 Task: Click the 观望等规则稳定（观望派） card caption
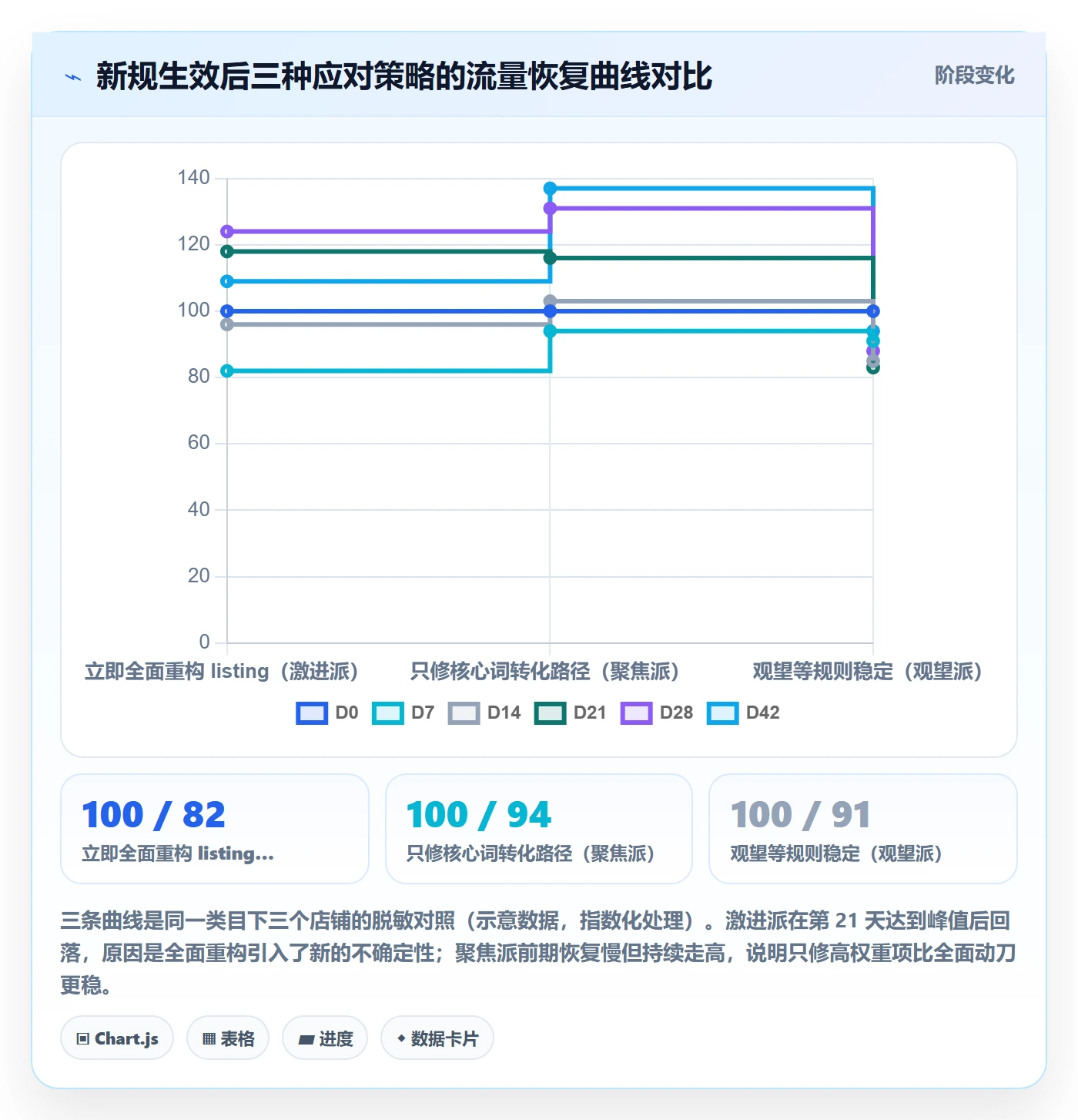tap(836, 853)
